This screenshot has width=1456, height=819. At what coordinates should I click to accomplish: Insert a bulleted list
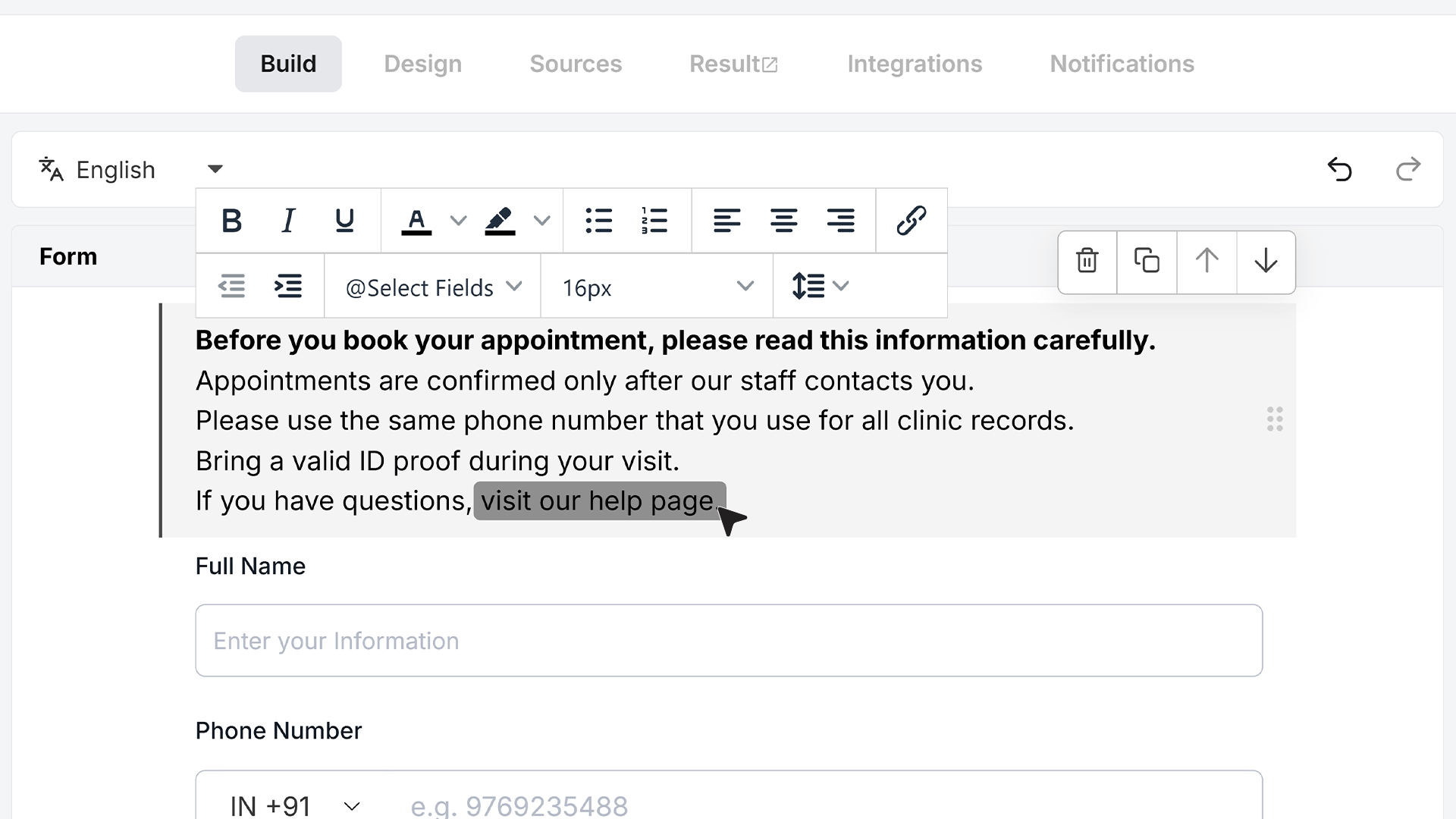[598, 221]
